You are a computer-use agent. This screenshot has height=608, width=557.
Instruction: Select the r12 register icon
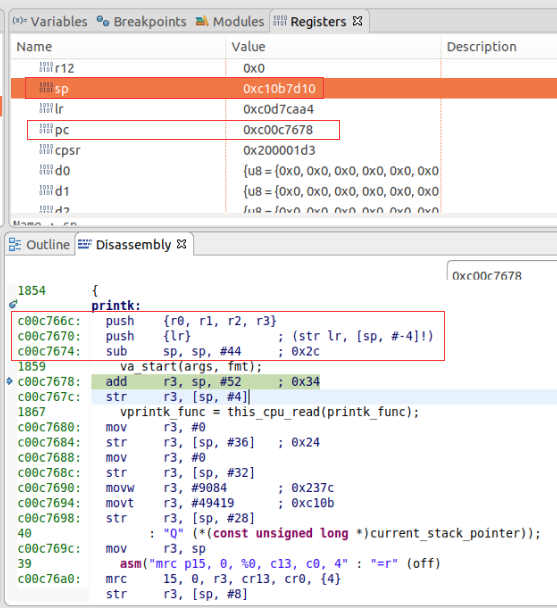point(46,67)
